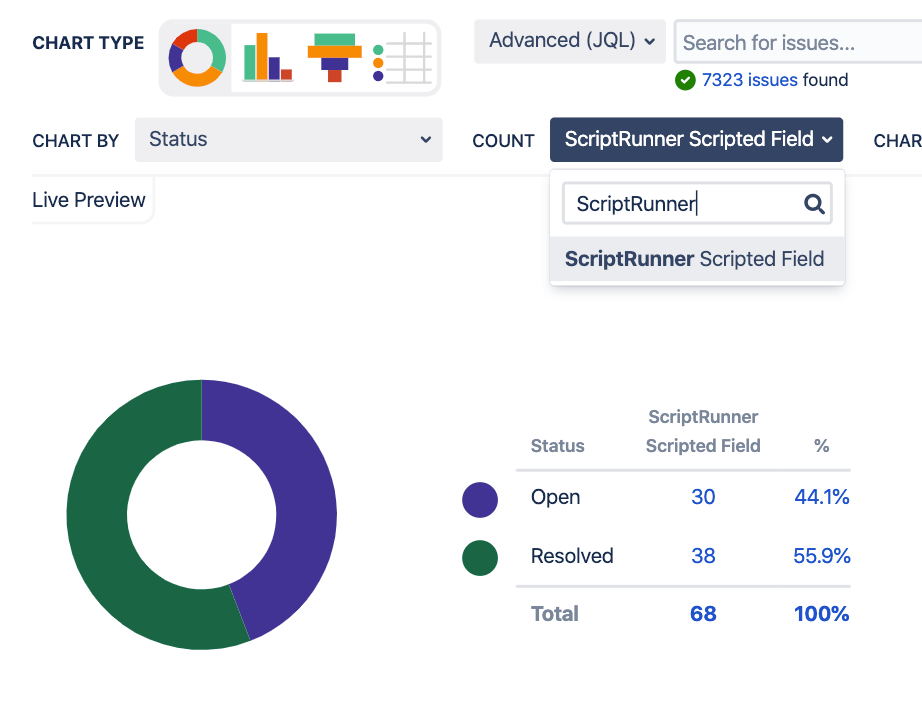Open the Advanced (JQL) dropdown

point(570,41)
